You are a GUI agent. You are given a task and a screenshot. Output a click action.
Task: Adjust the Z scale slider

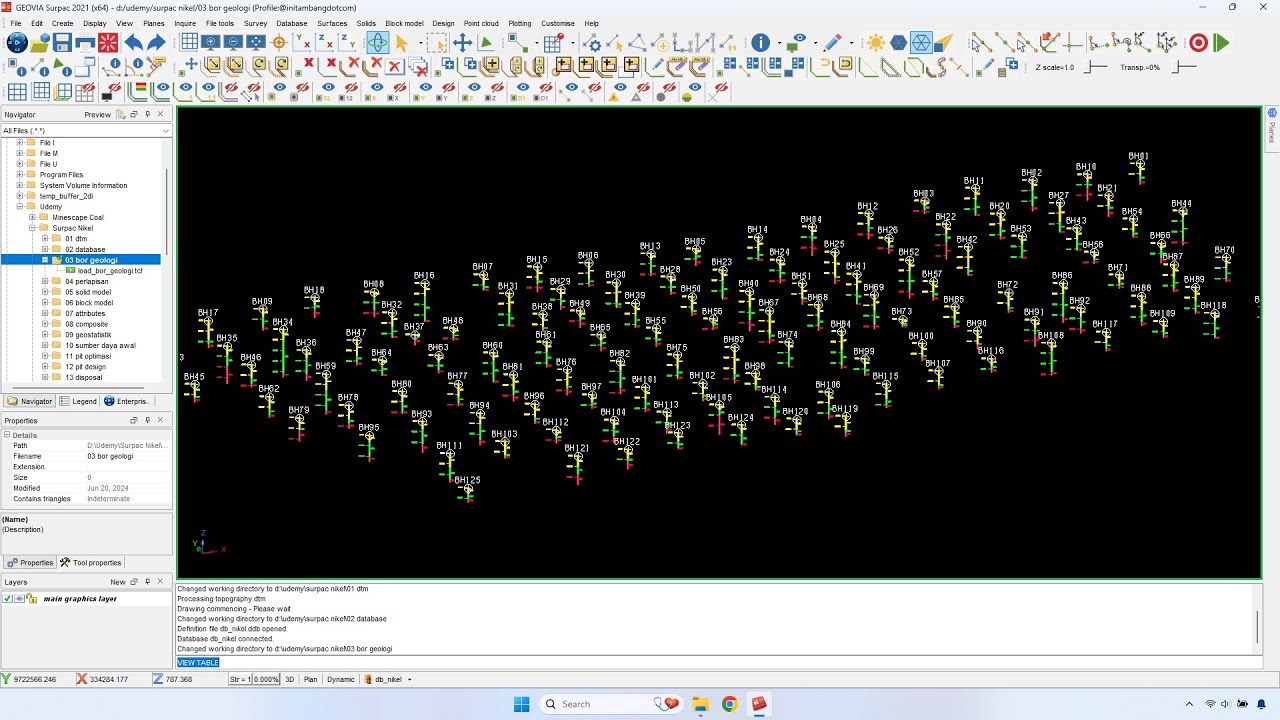click(x=1097, y=67)
